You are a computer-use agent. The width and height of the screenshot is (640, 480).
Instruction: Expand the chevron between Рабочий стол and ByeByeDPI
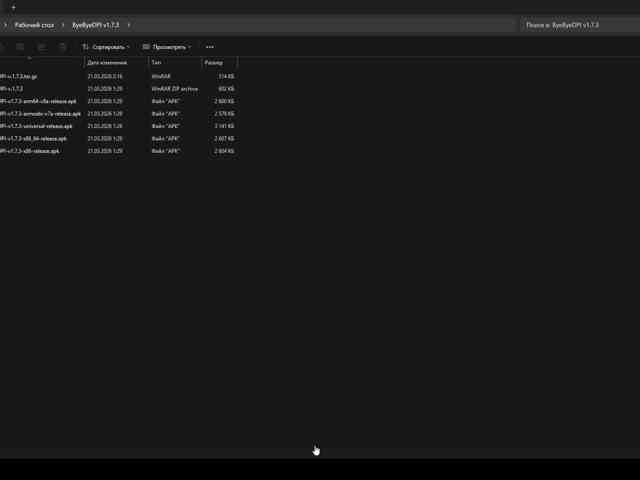point(63,25)
